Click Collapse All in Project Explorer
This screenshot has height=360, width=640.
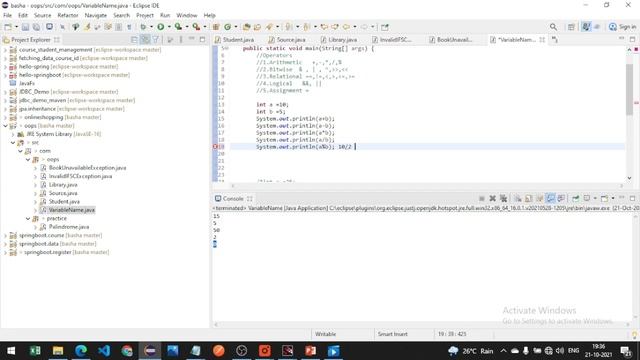coord(134,40)
